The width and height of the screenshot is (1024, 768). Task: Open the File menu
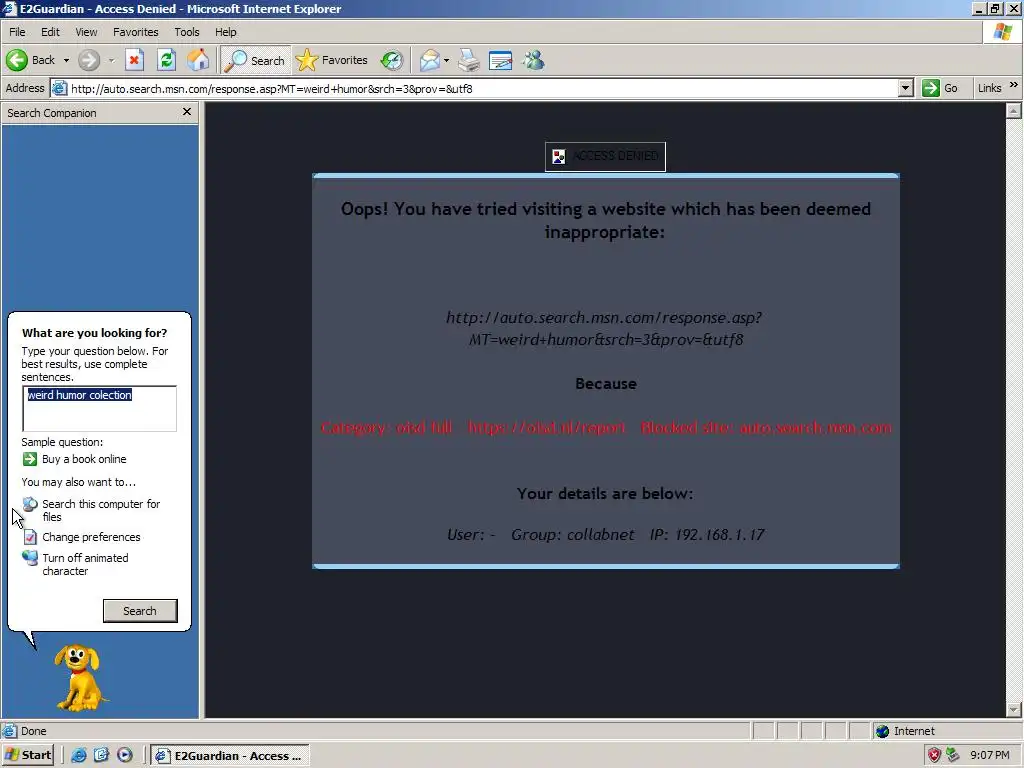[17, 32]
